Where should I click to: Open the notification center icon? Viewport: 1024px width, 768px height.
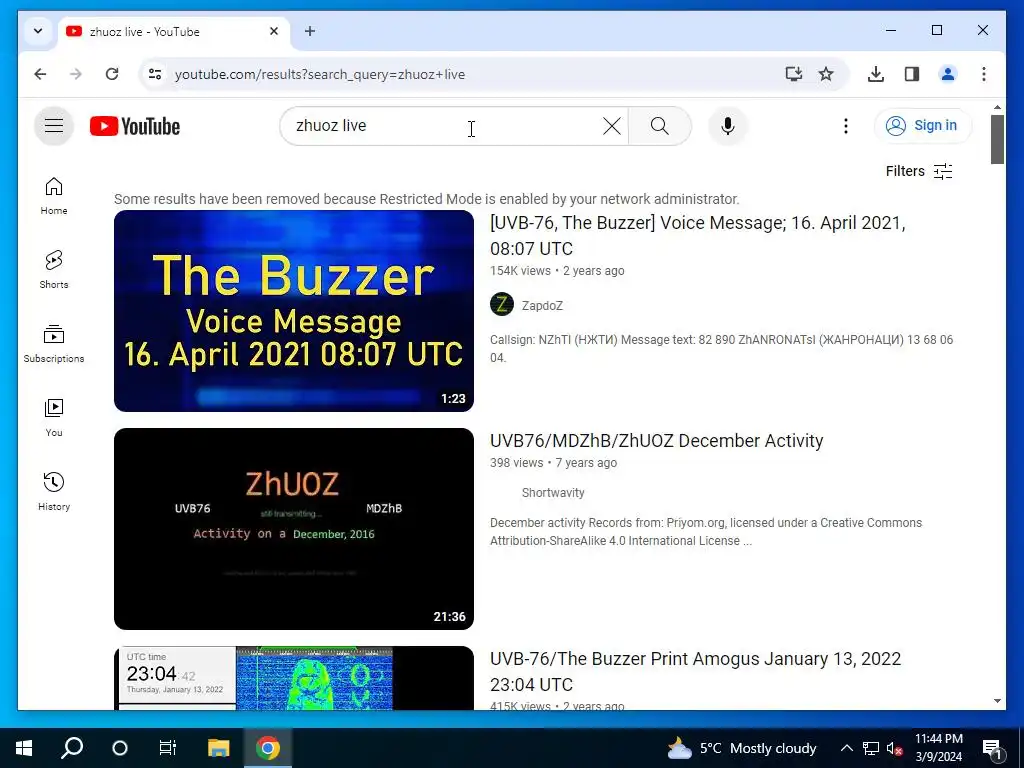[x=991, y=748]
